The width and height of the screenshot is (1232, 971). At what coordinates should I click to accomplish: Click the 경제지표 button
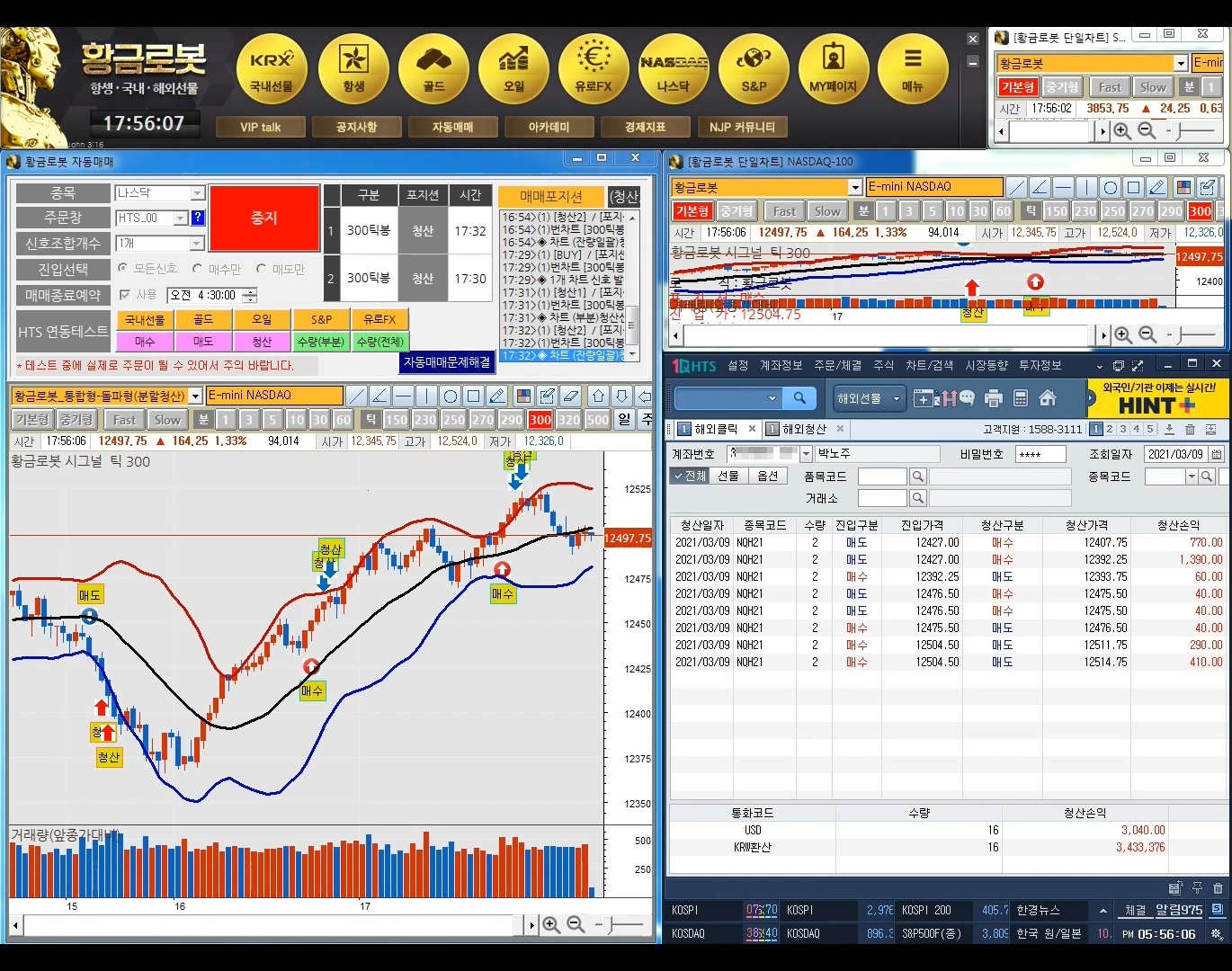[646, 127]
